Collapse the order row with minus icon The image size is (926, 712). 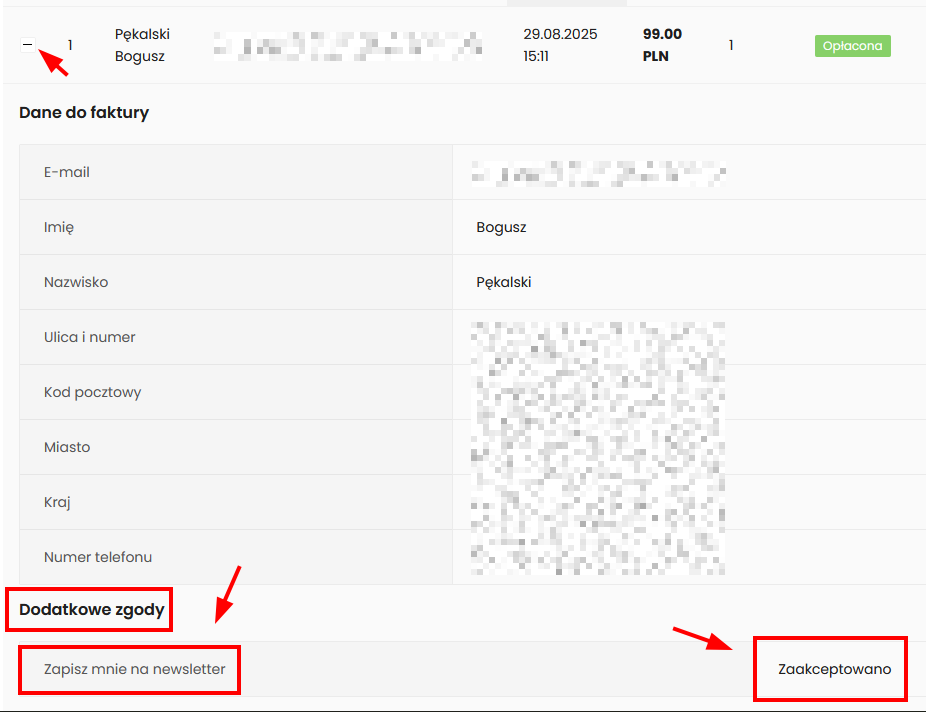[x=28, y=45]
